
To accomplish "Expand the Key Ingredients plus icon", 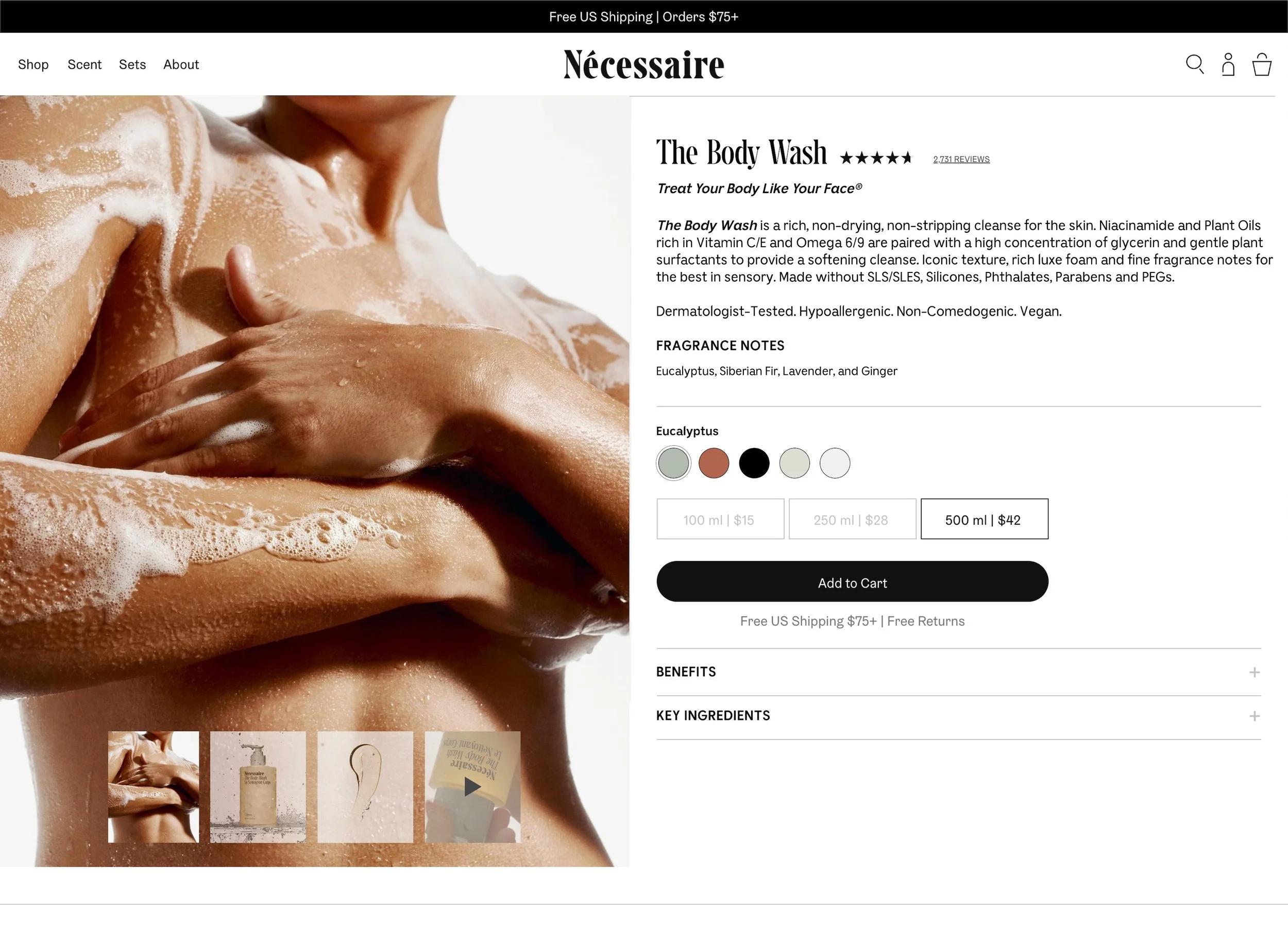I will coord(1255,716).
